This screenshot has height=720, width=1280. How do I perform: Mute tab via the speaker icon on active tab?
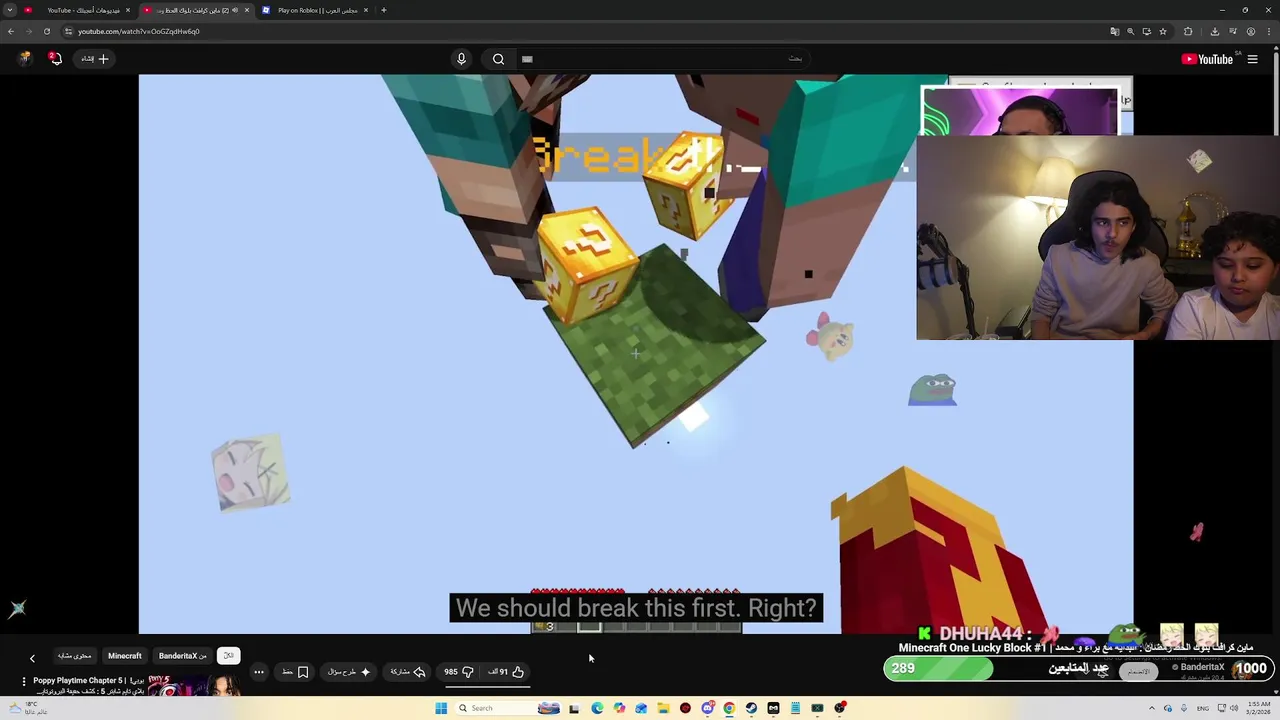(235, 10)
